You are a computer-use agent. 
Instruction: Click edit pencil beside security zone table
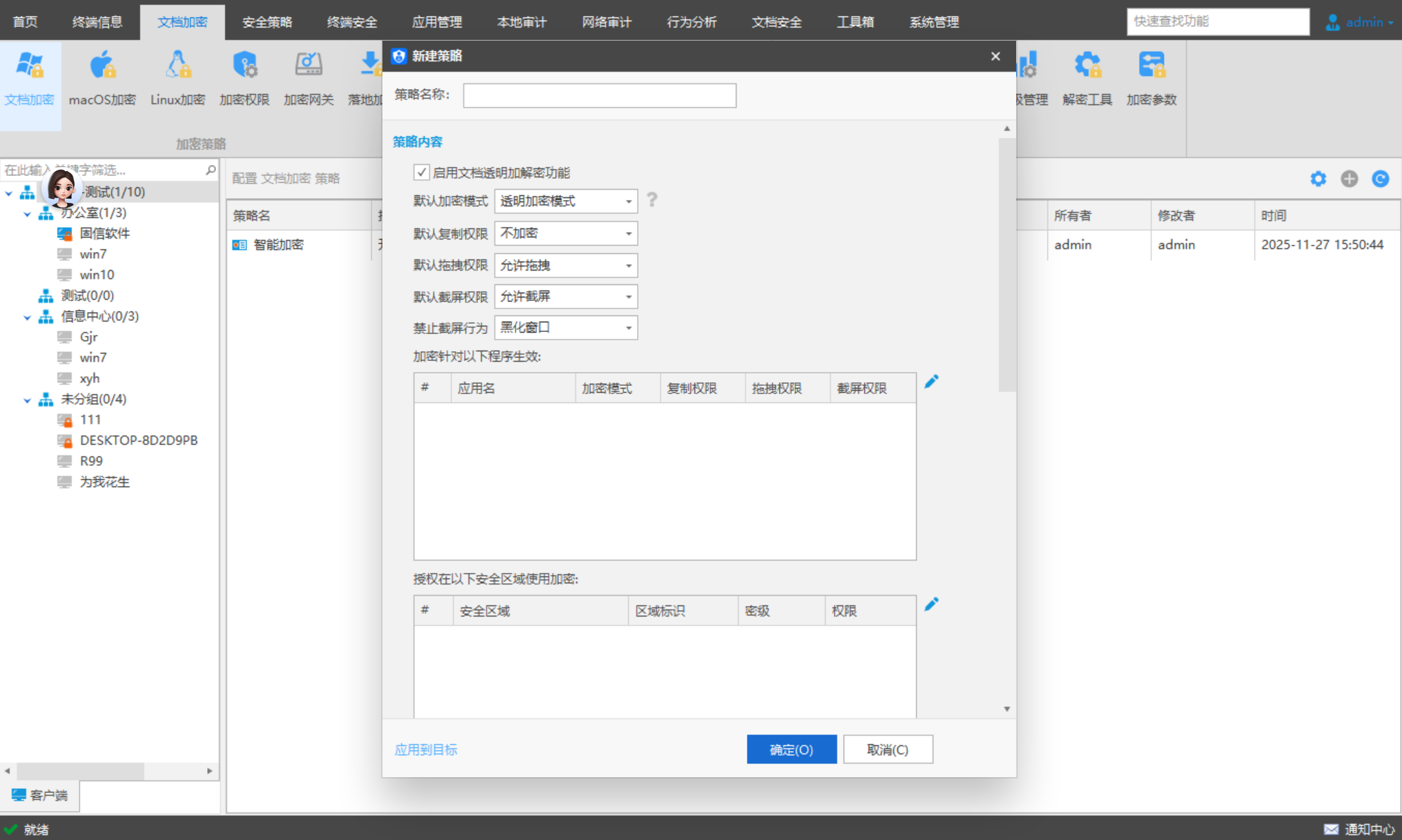point(931,605)
